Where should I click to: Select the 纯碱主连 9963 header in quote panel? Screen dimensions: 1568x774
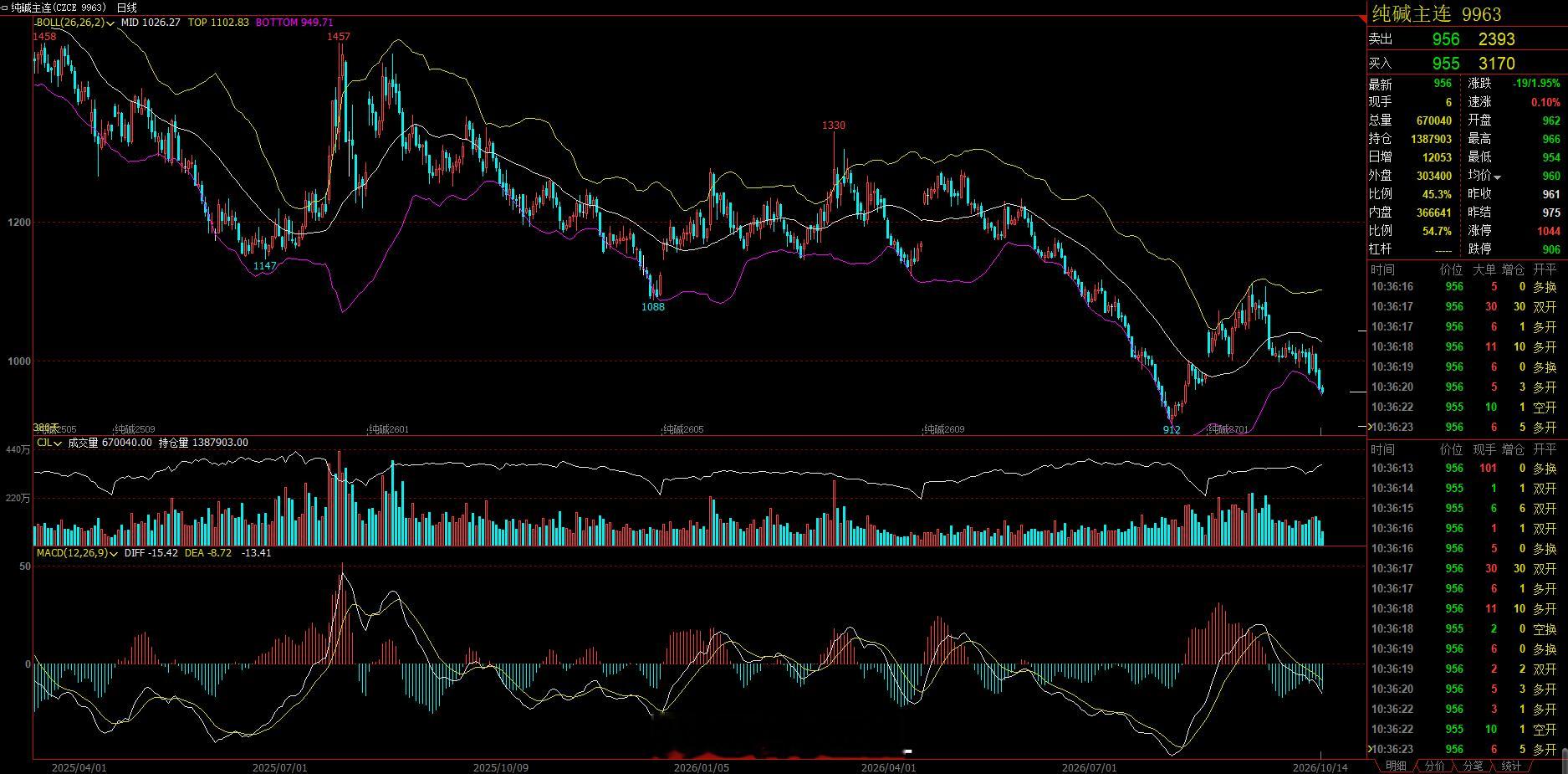pyautogui.click(x=1437, y=14)
